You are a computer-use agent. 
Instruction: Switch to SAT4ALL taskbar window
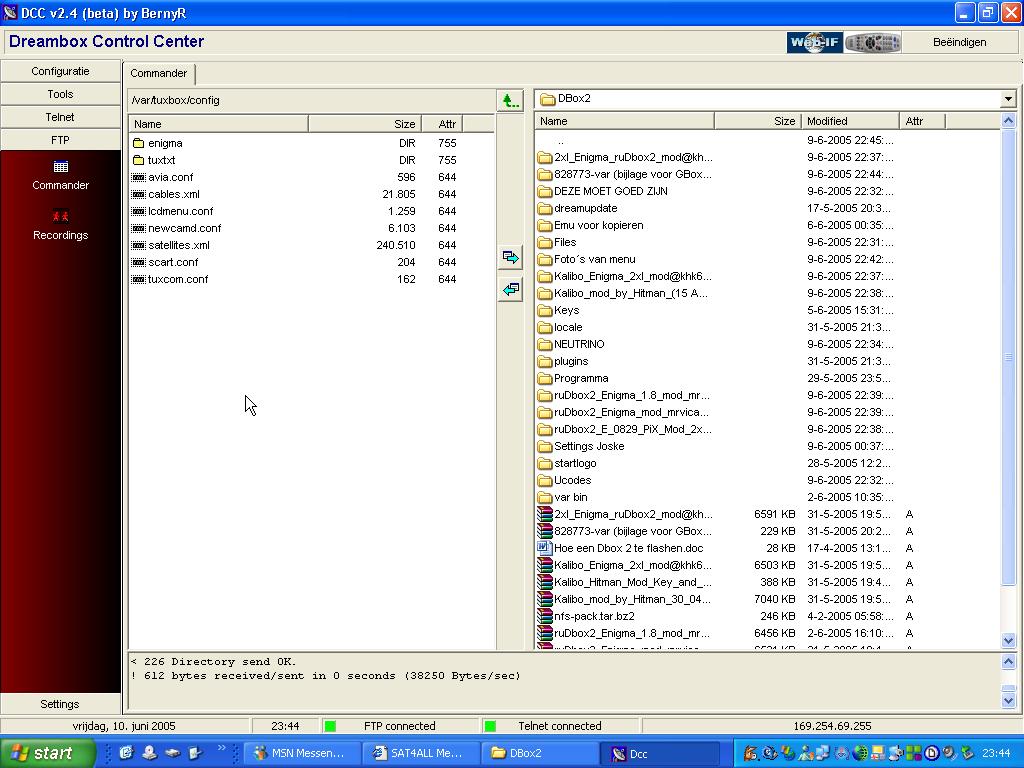[x=420, y=754]
